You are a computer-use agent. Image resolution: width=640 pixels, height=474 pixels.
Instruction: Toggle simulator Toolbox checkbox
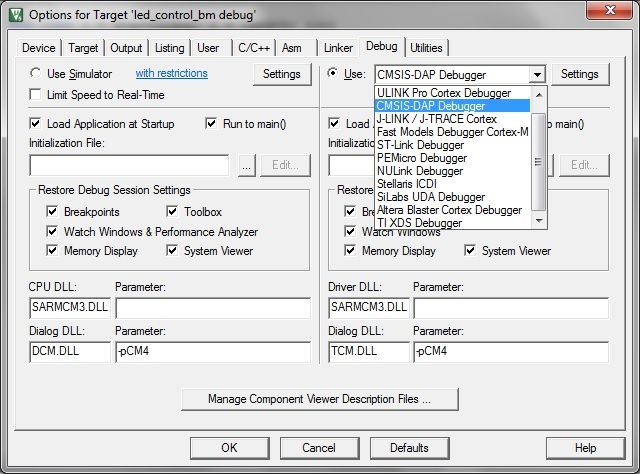(172, 211)
